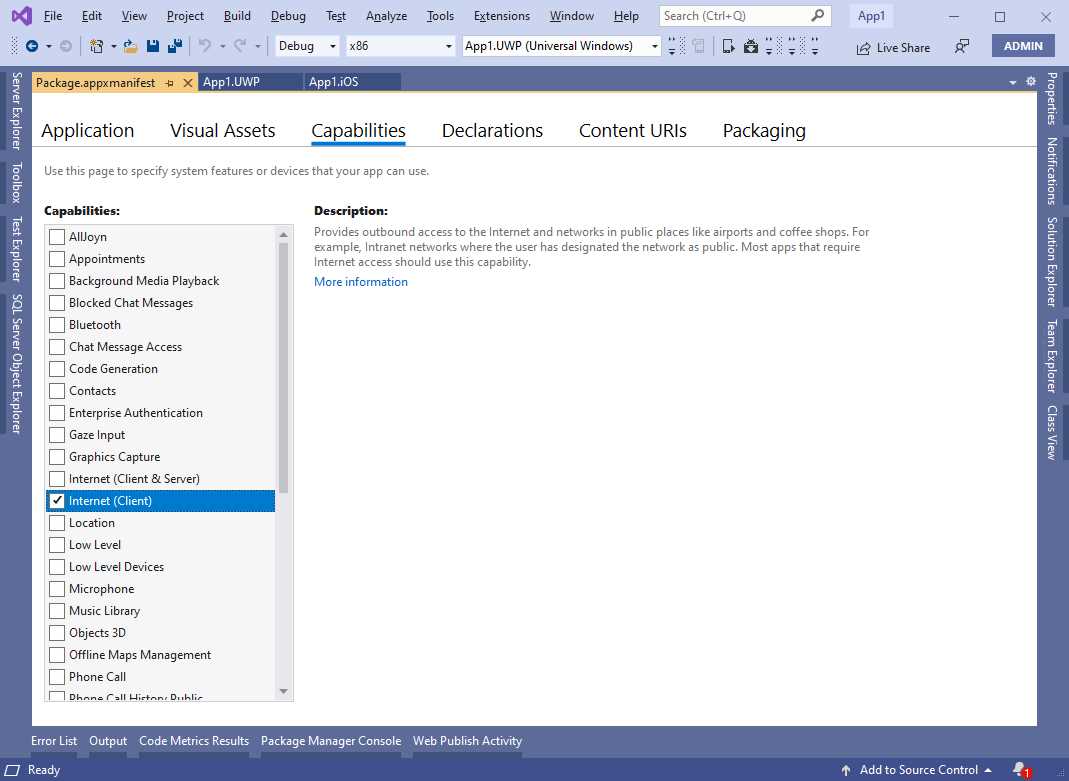
Task: Uncheck the Internet (Client) capability
Action: 57,500
